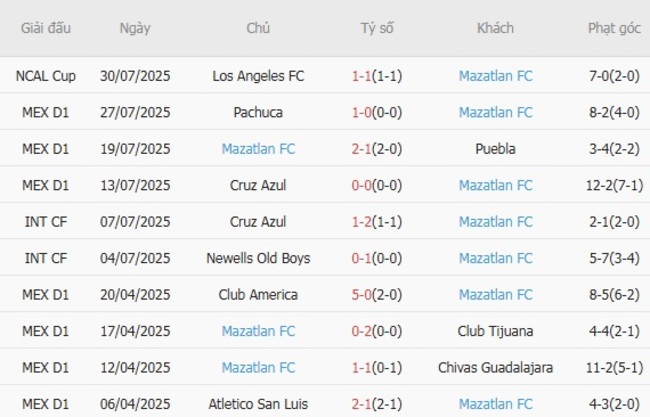Click the 'Tỷ số' column header

(x=377, y=28)
